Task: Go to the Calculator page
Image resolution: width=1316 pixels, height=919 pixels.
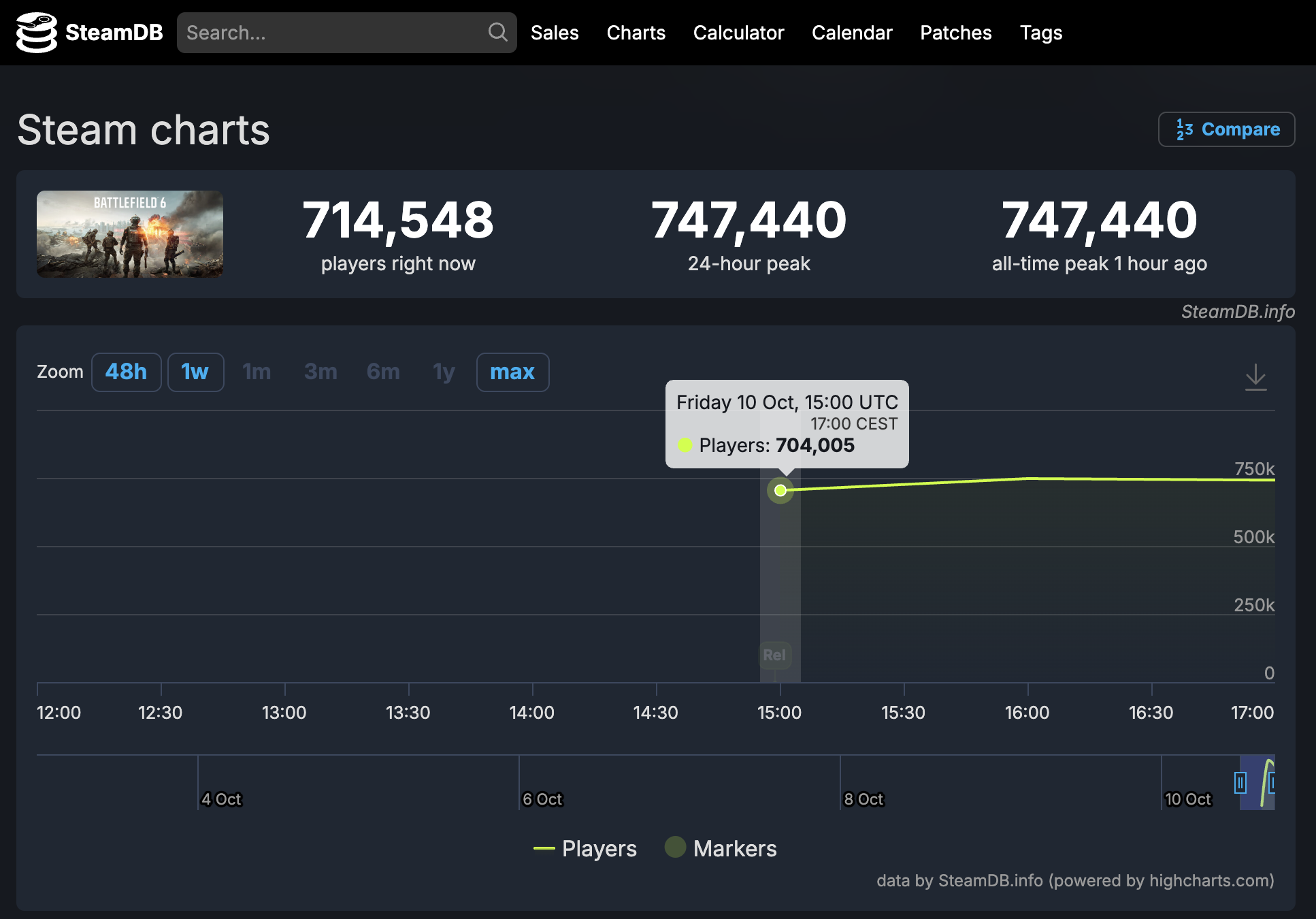Action: [738, 33]
